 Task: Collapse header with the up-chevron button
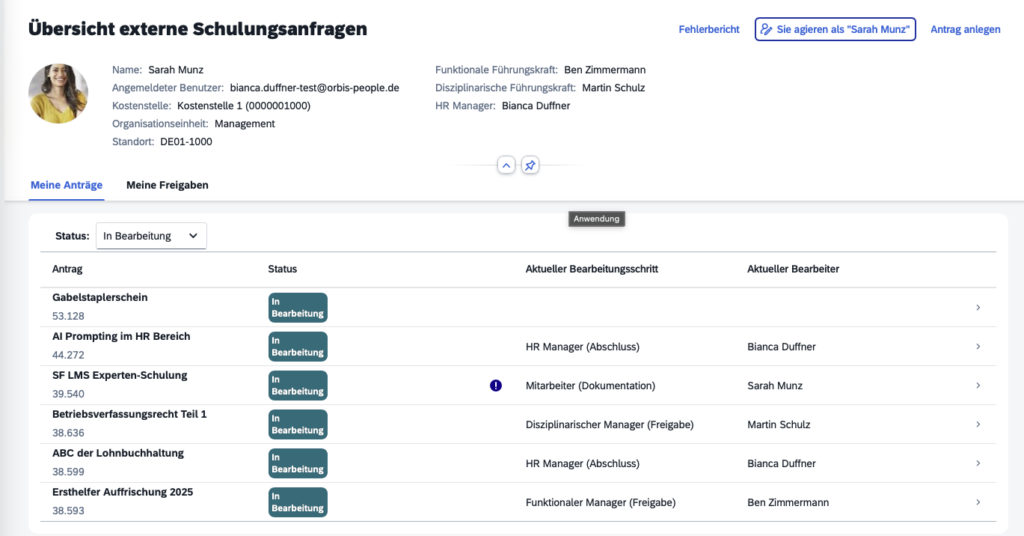tap(506, 165)
